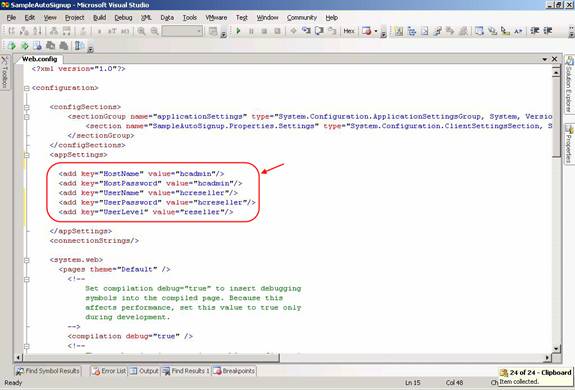This screenshot has height=390, width=575.
Task: Collapse the <appSettings> outline node
Action: click(x=26, y=155)
